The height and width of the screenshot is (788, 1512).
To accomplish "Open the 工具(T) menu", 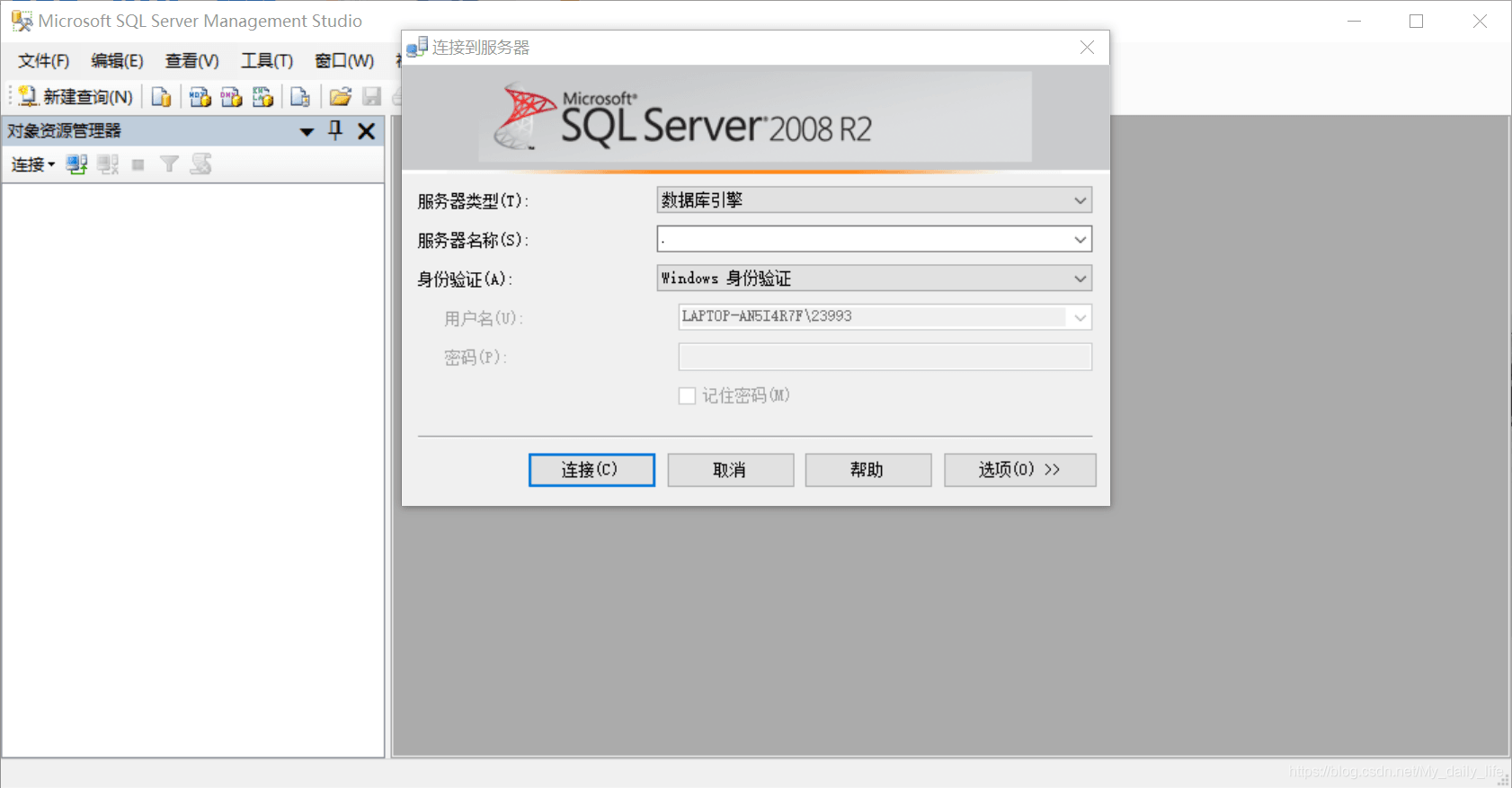I will (x=267, y=60).
